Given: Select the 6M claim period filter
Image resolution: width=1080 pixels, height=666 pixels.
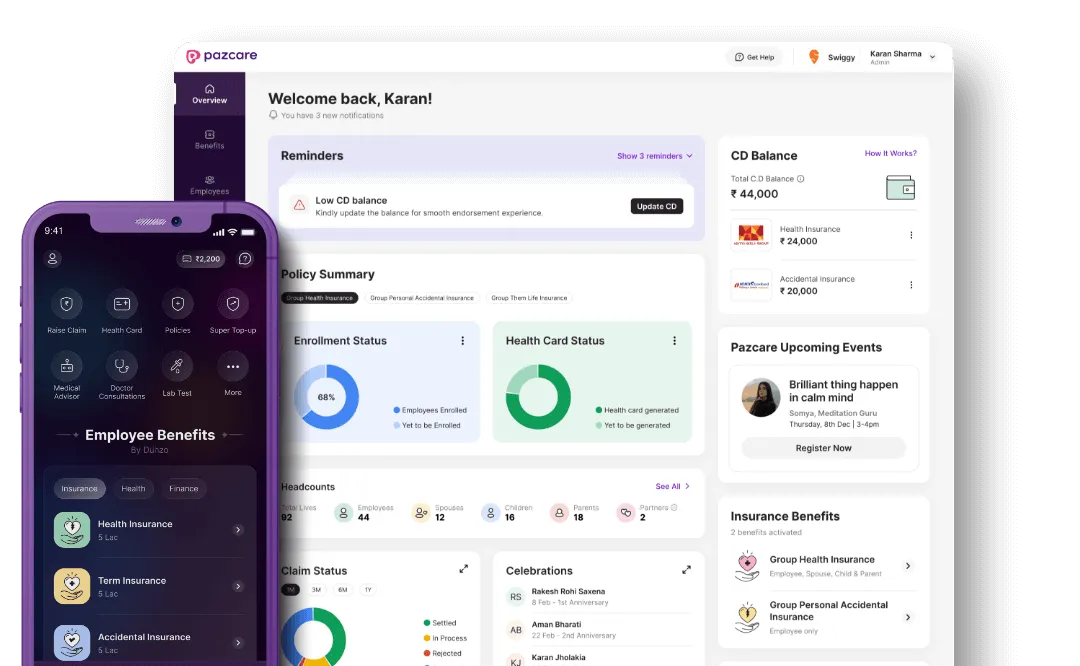Looking at the screenshot, I should (342, 590).
